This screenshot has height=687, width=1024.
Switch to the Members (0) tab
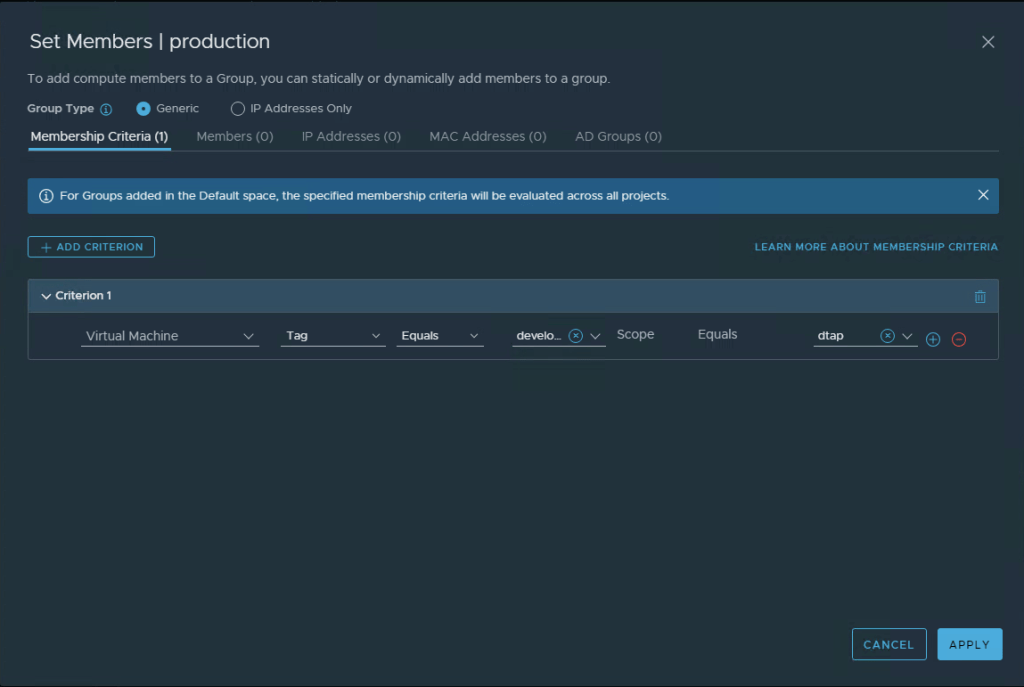(234, 136)
